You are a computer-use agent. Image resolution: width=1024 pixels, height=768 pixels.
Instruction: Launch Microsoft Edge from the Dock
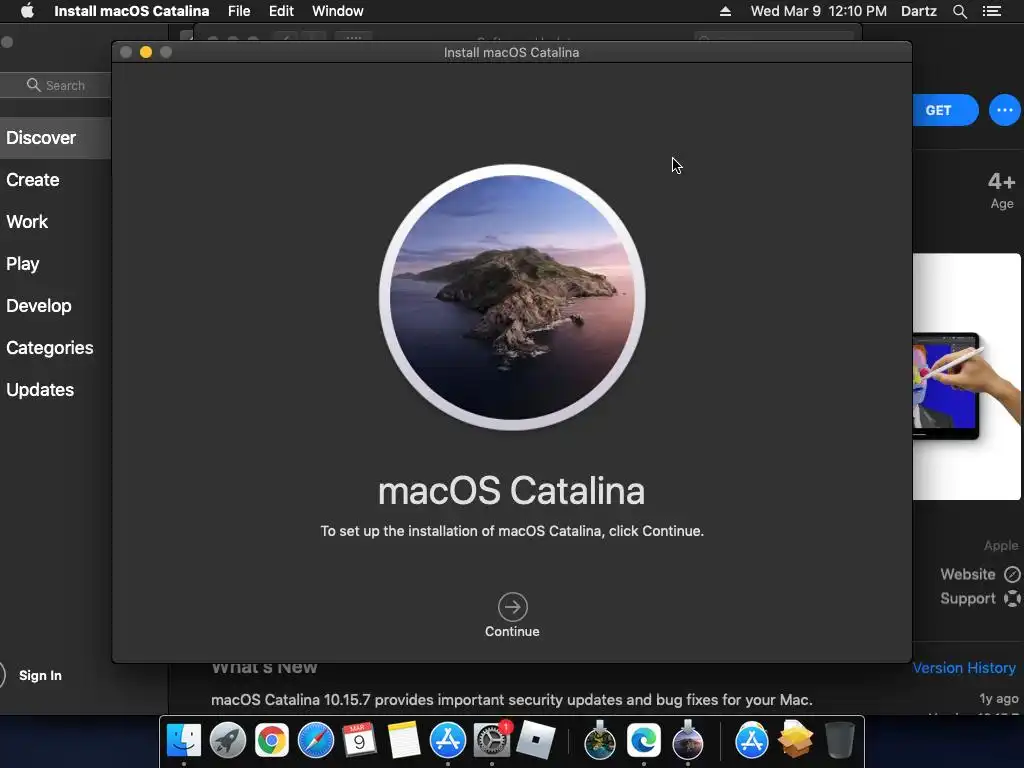click(x=644, y=741)
